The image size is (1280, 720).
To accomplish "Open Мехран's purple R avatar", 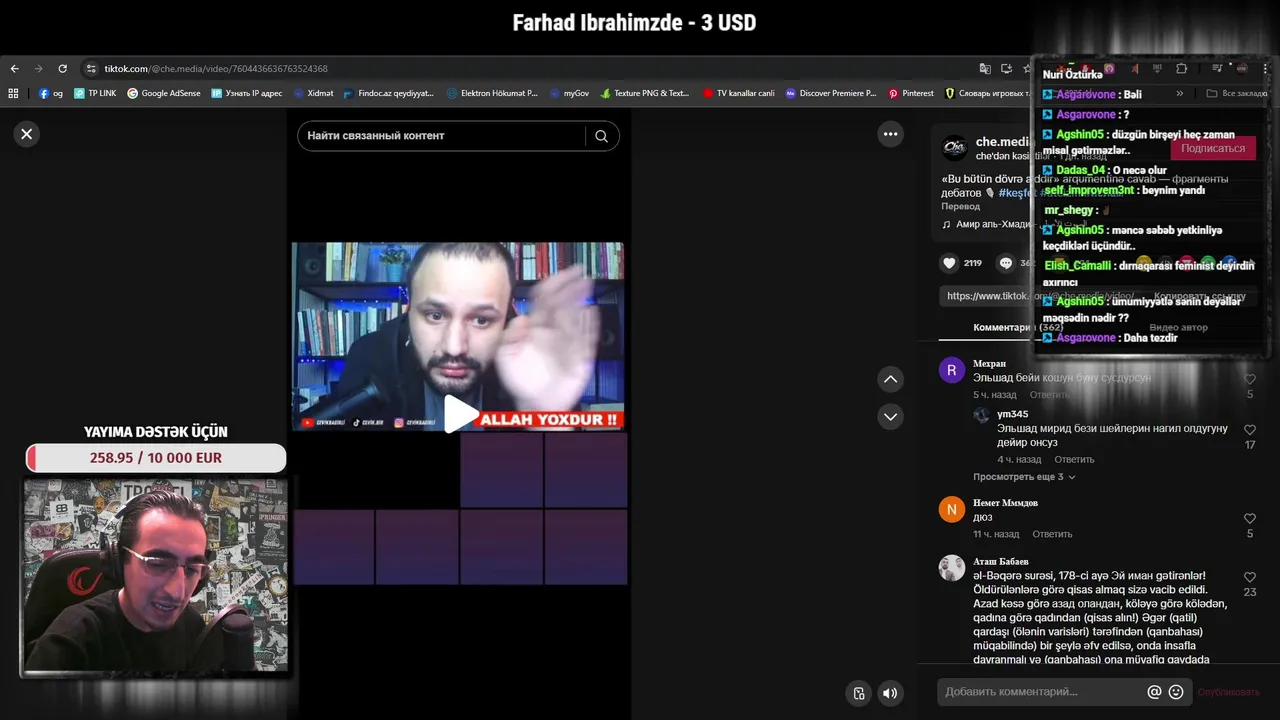I will (951, 370).
